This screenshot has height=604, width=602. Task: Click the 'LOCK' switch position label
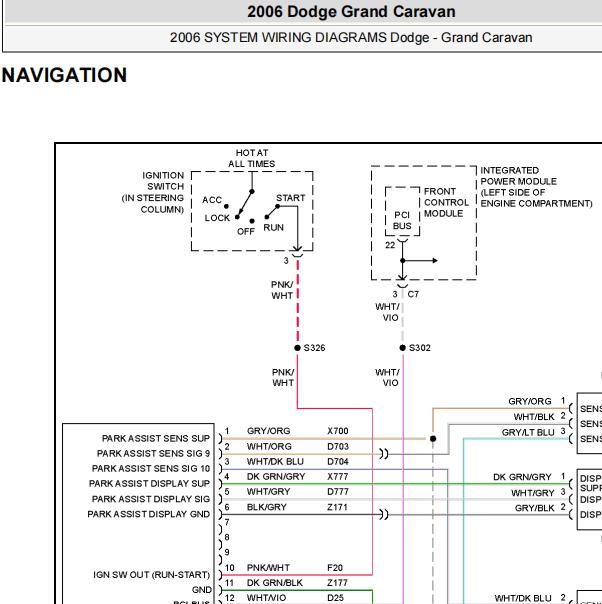click(x=217, y=218)
